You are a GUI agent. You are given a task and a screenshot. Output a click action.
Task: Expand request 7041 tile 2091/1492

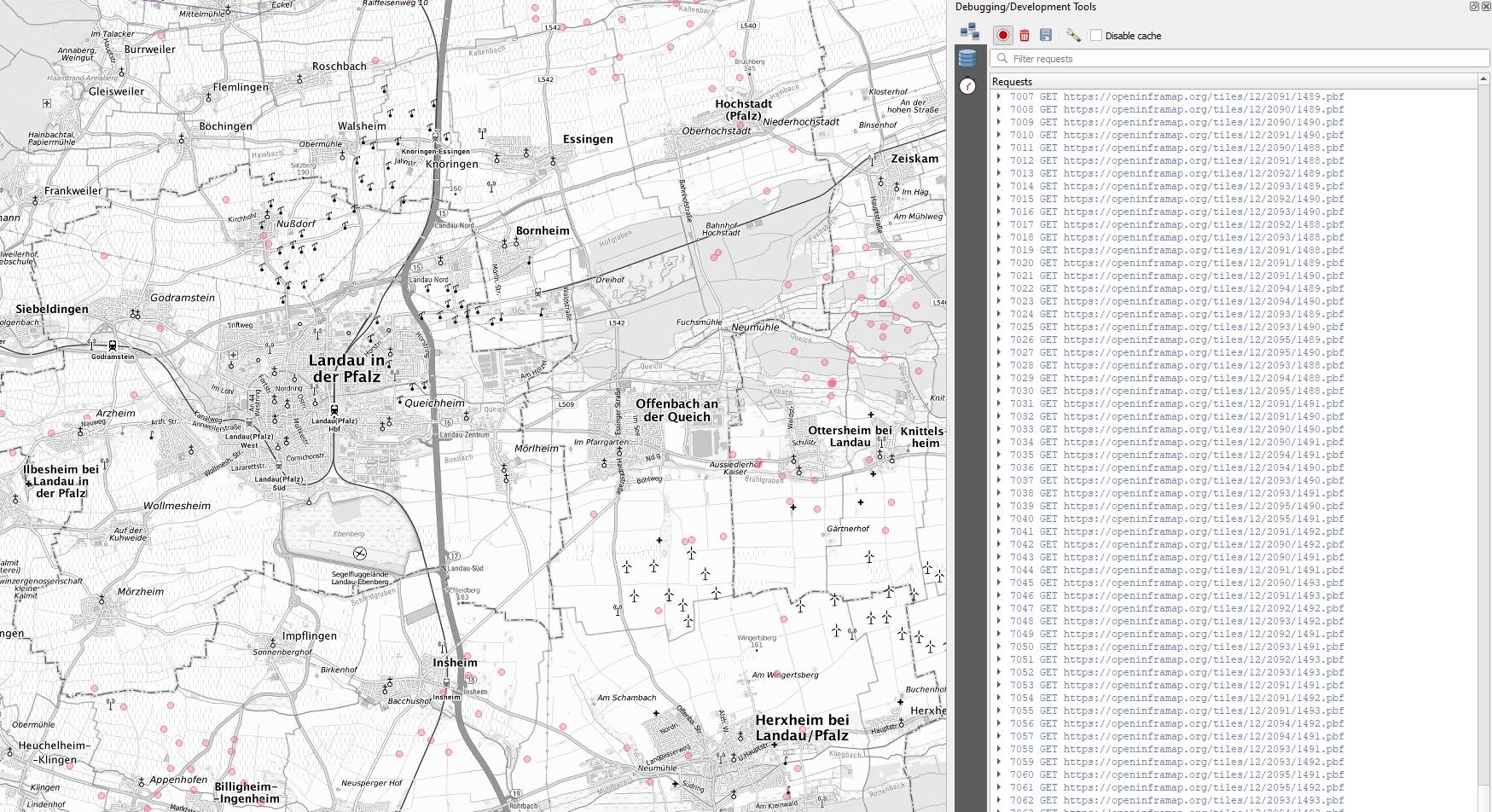999,531
